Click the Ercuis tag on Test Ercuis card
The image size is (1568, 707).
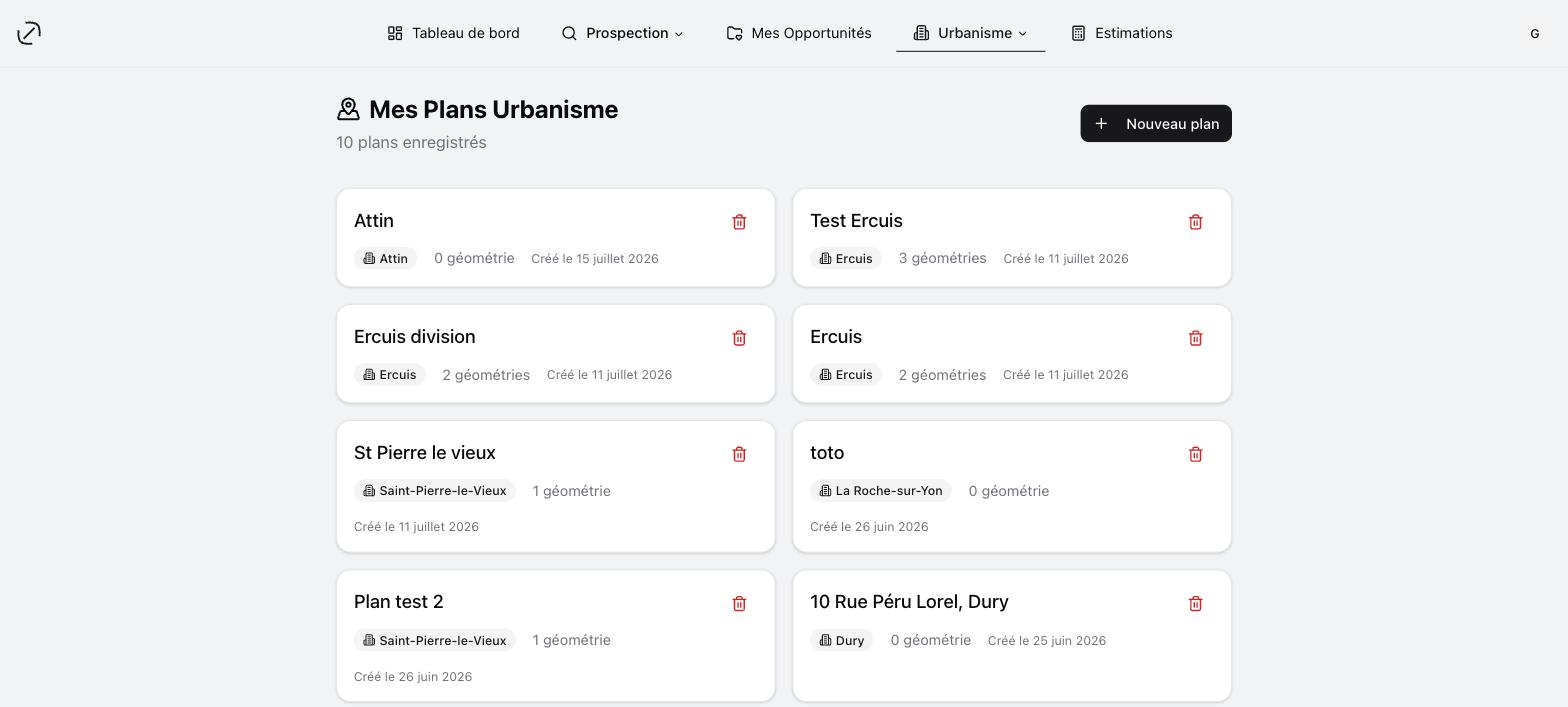[x=846, y=258]
